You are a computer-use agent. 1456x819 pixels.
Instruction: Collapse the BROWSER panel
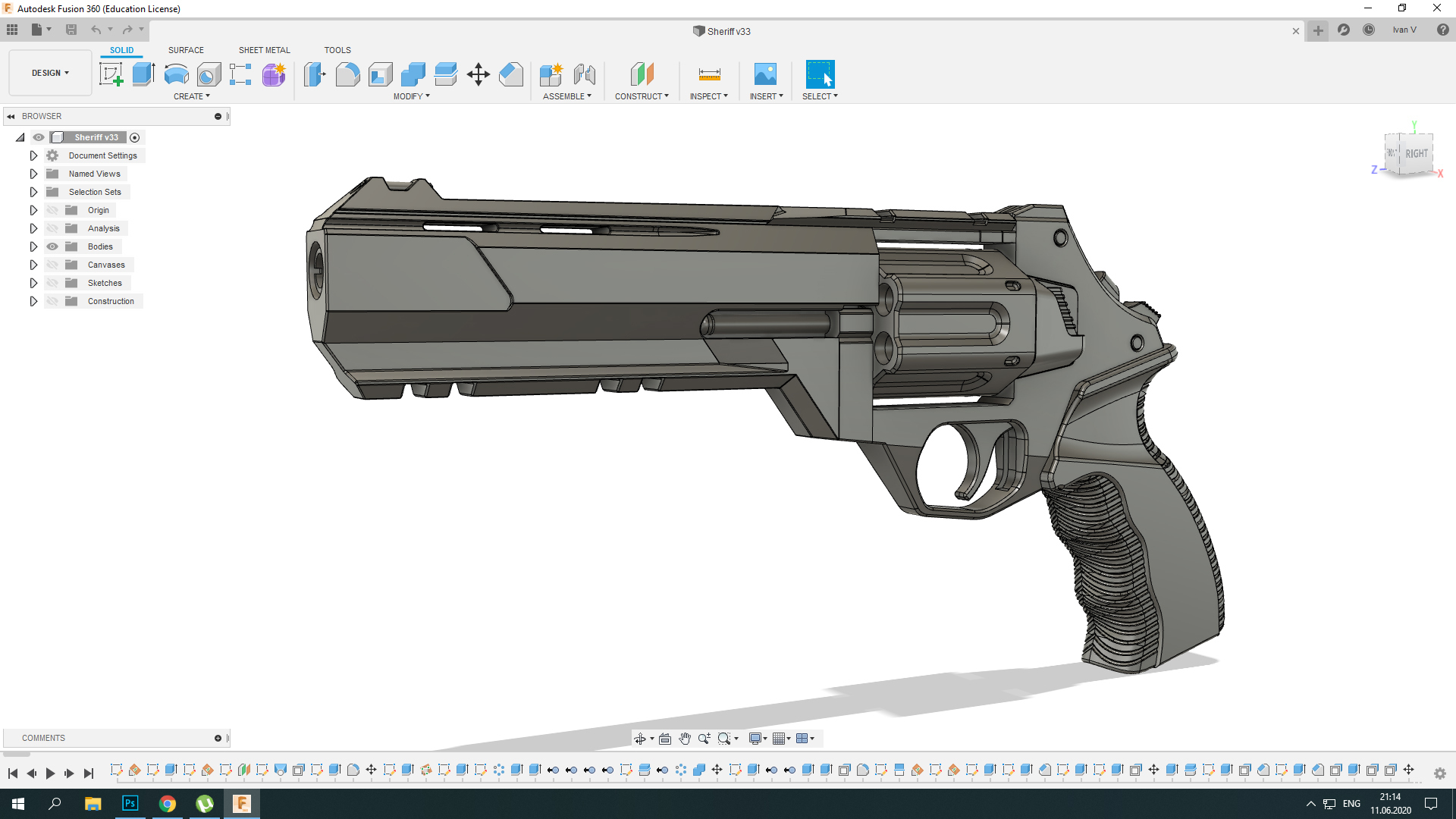coord(11,116)
